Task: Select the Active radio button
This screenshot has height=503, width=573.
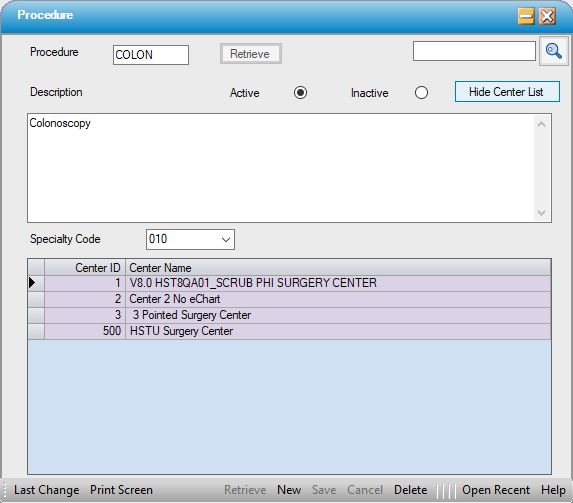Action: (x=300, y=92)
